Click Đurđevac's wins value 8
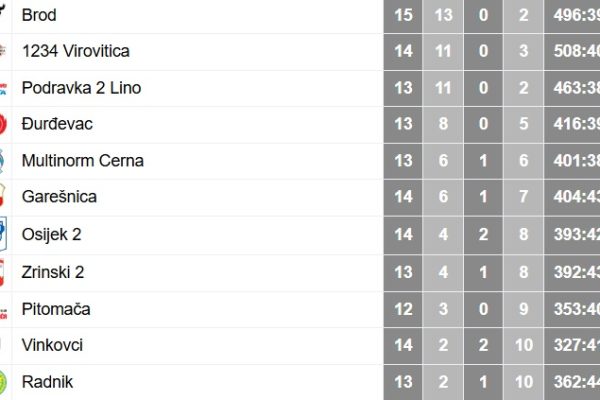The width and height of the screenshot is (600, 400). (x=443, y=124)
